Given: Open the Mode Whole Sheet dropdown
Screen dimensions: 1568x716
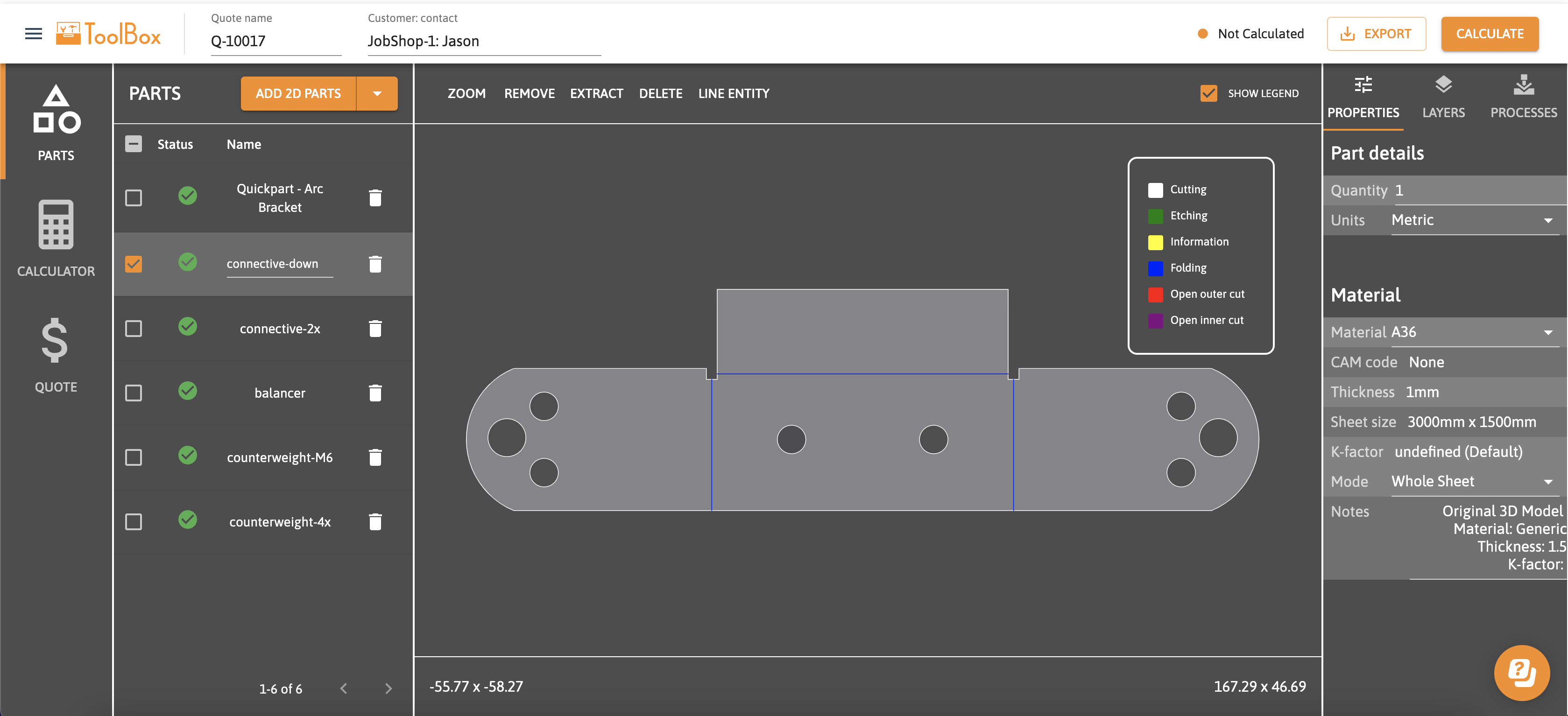Looking at the screenshot, I should 1474,482.
